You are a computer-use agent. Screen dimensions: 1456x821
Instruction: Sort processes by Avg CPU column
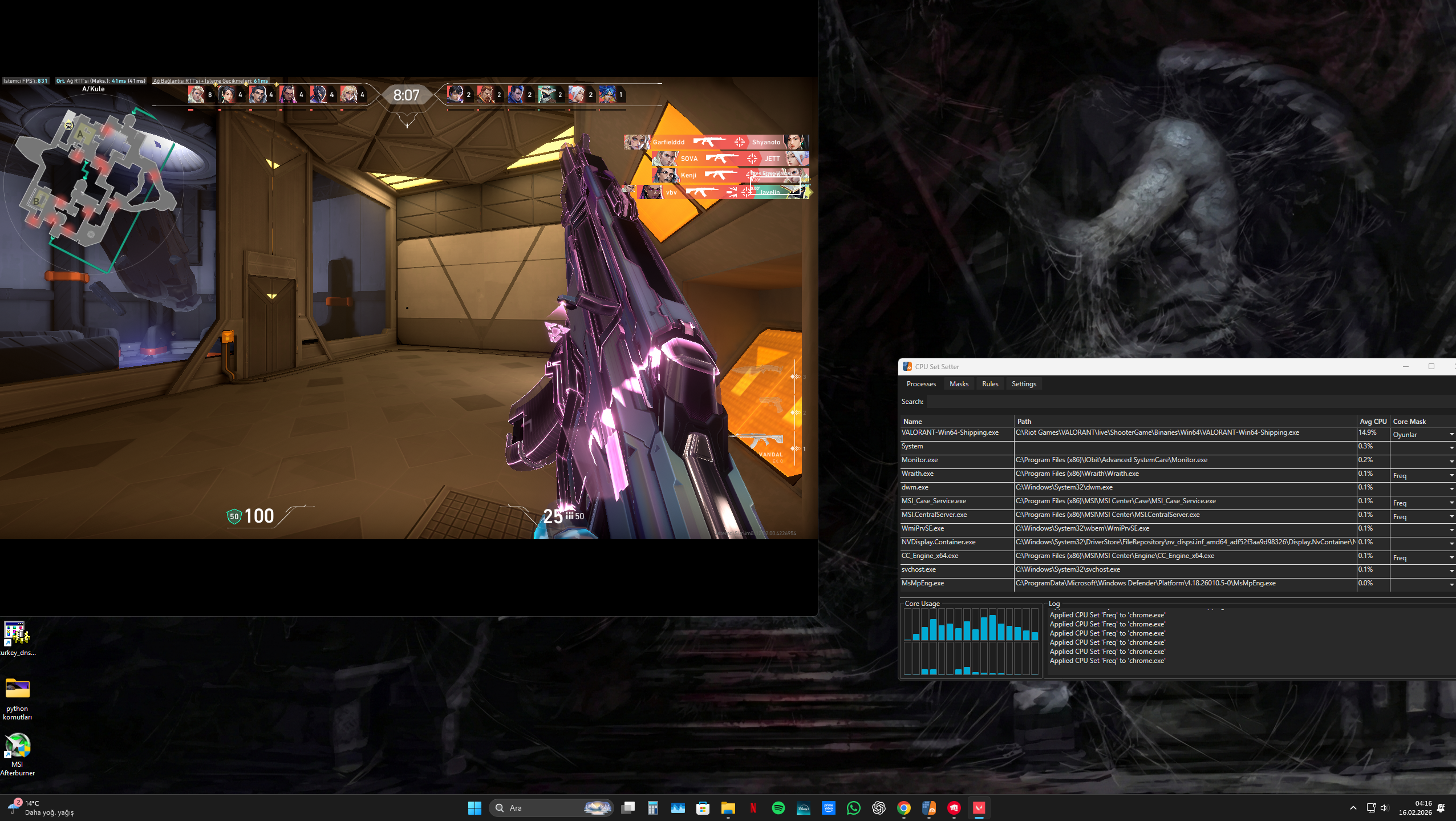point(1373,422)
